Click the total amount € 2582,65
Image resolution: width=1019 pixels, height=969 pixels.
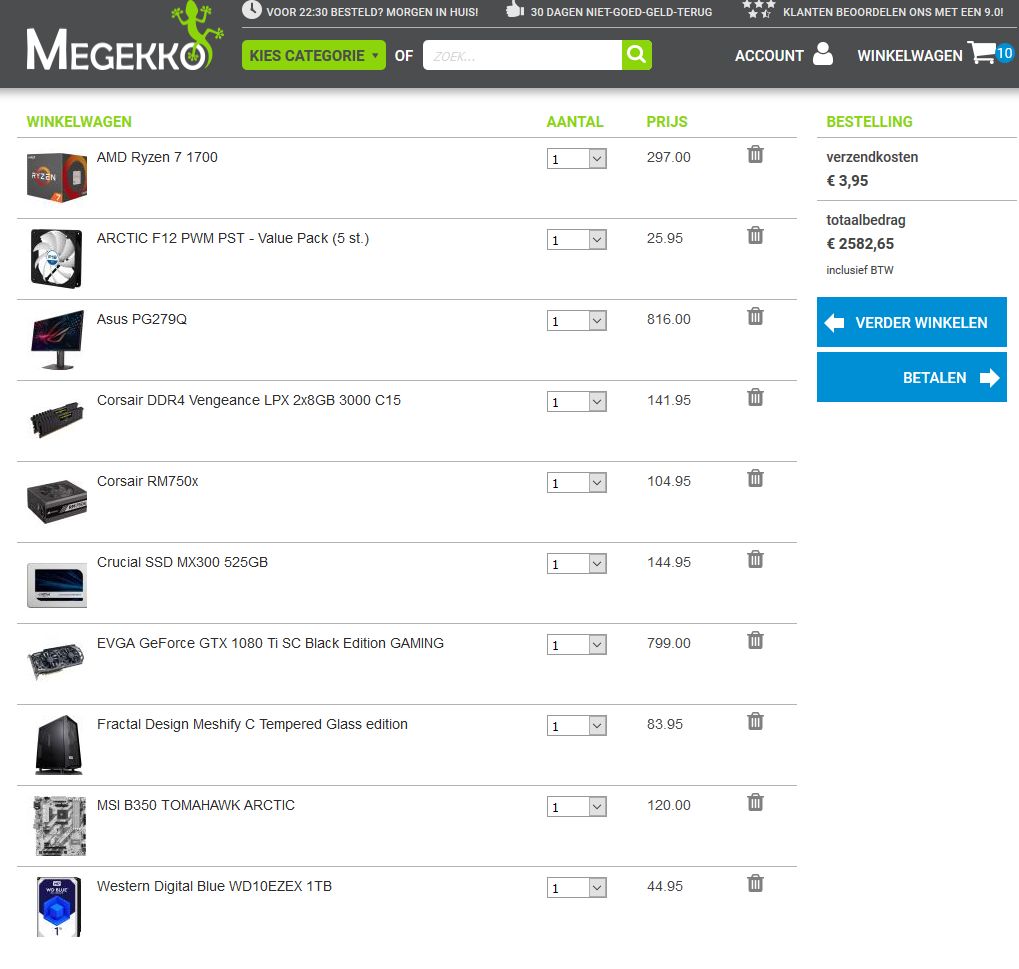[860, 244]
